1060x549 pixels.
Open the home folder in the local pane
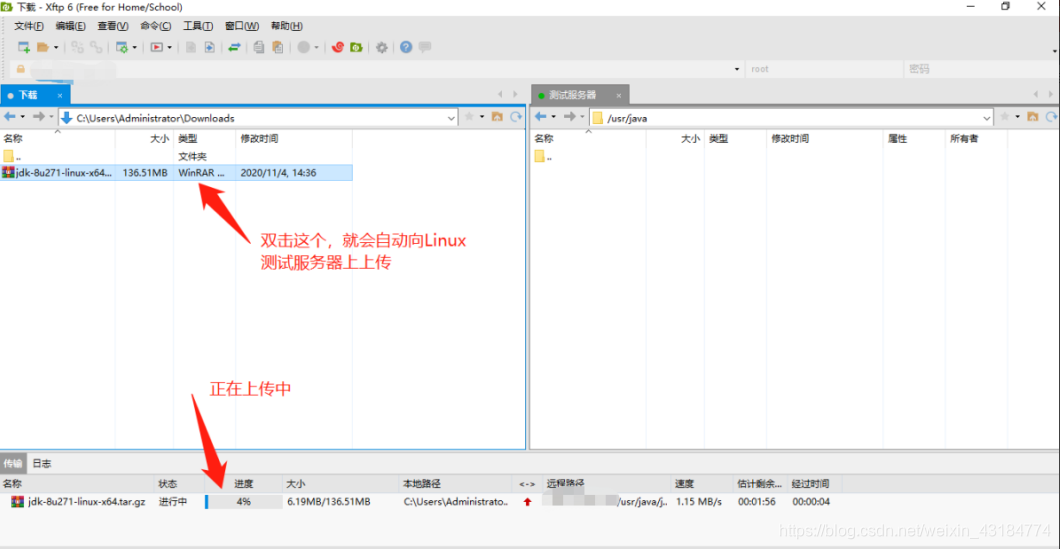coord(497,117)
